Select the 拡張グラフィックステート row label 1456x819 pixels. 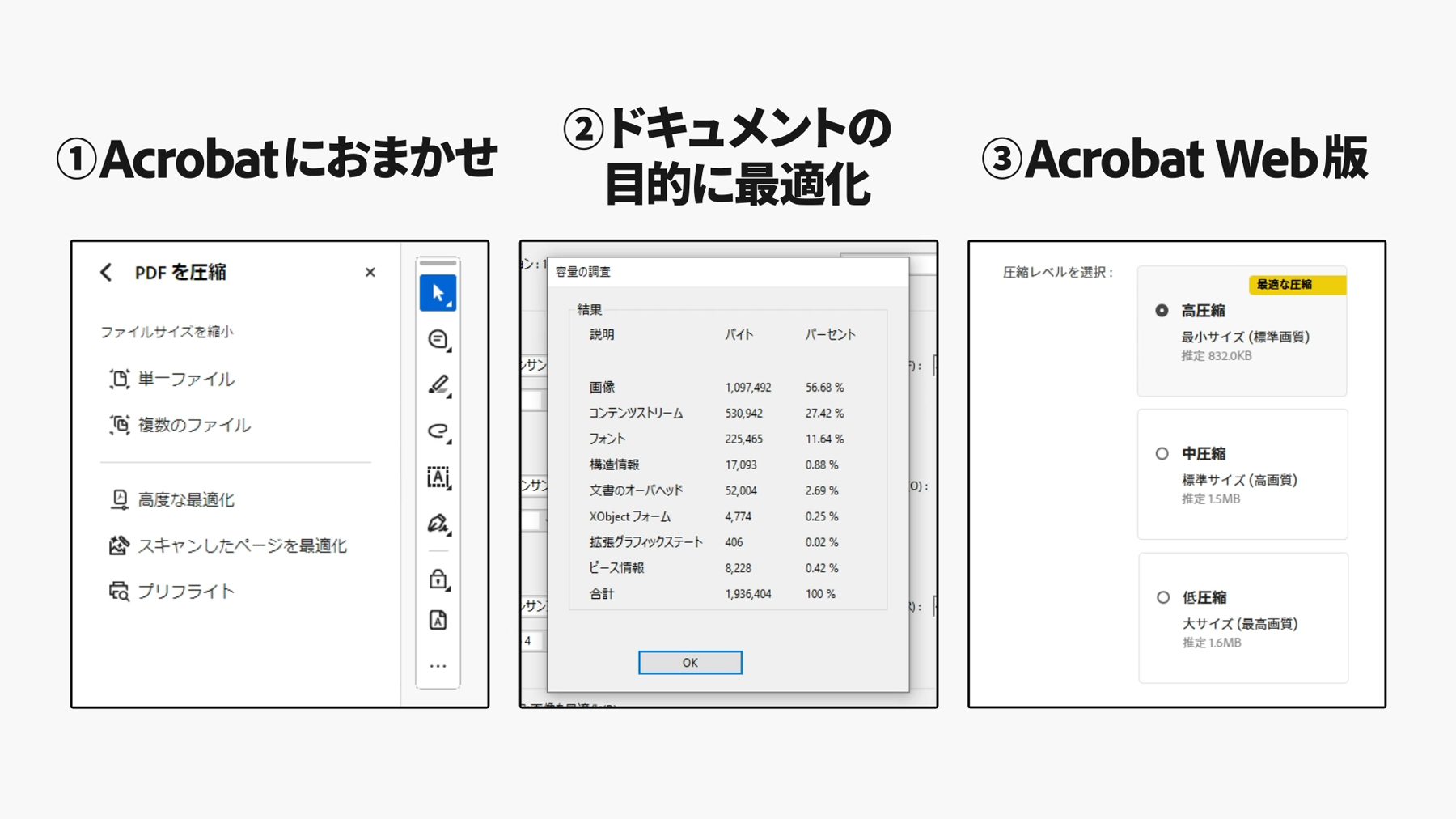[x=645, y=542]
